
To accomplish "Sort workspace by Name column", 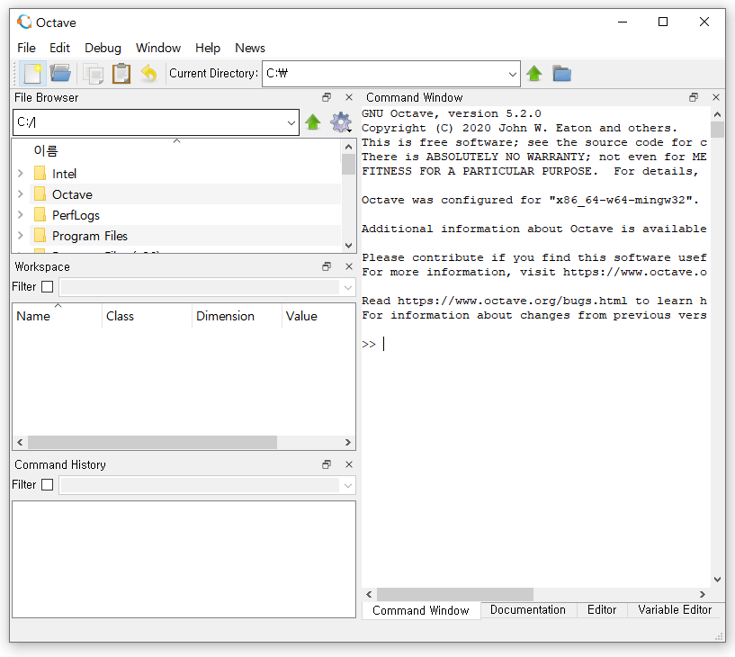I will pos(57,316).
